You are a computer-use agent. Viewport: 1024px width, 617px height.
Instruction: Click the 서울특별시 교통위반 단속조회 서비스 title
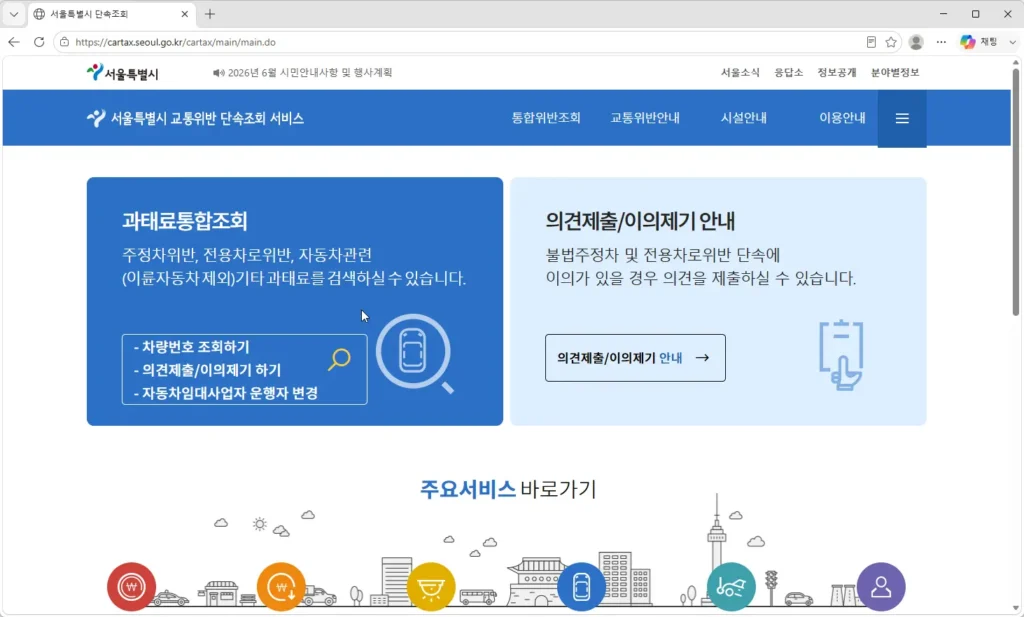coord(207,118)
